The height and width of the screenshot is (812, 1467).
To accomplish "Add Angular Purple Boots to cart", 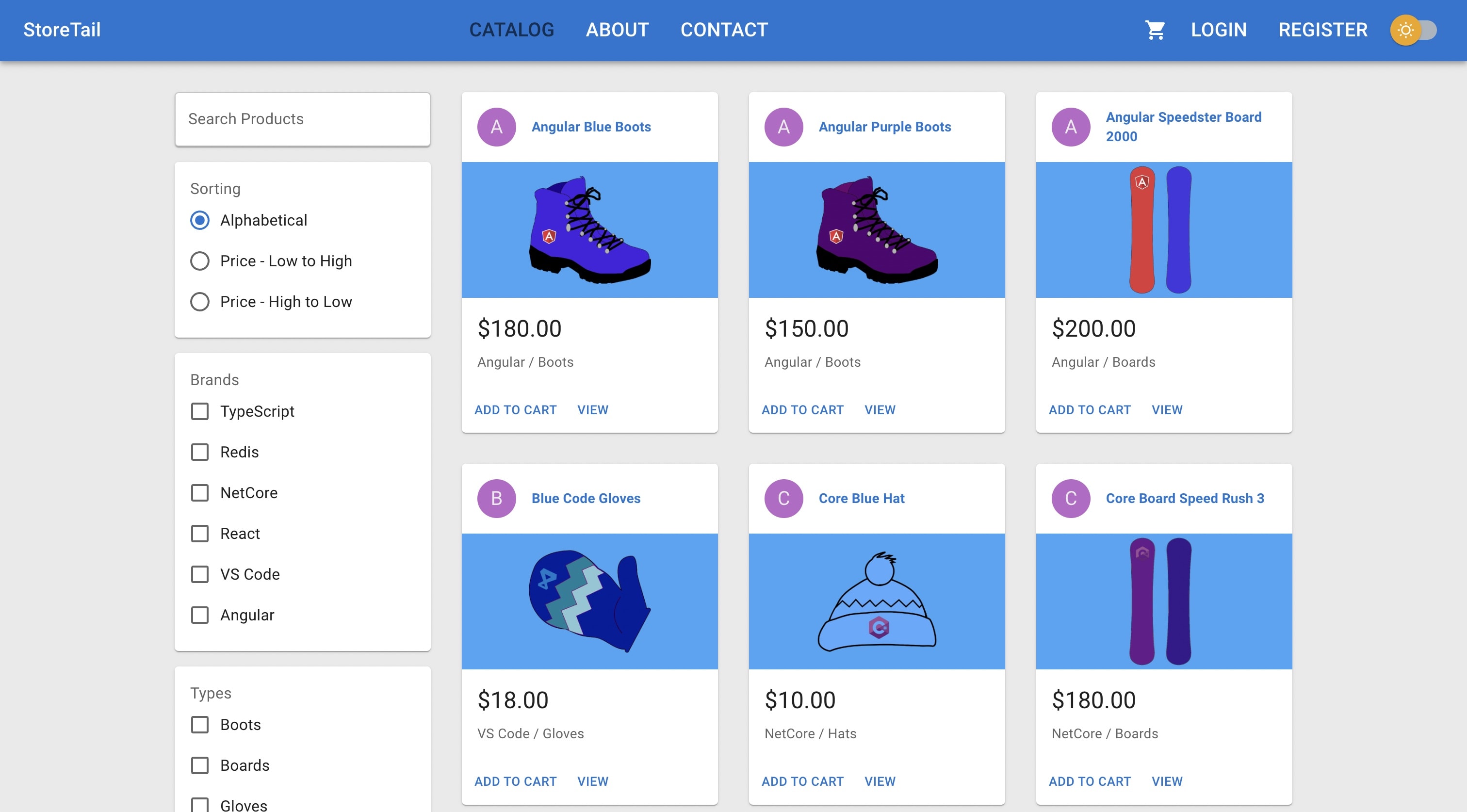I will (x=802, y=409).
